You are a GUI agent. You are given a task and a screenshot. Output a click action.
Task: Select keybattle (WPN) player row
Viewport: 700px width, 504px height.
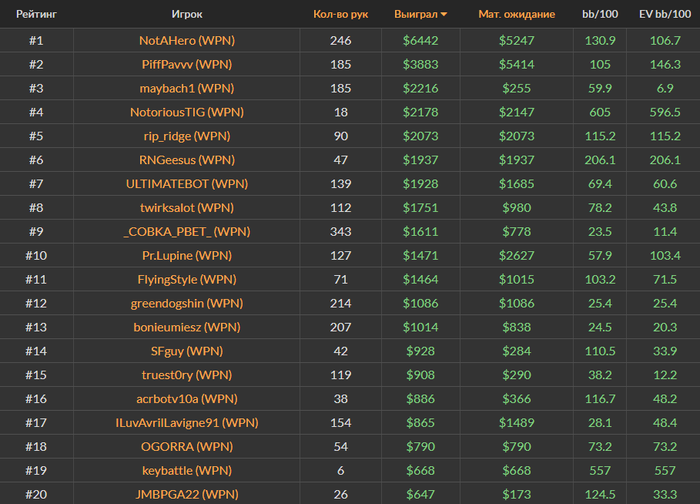pyautogui.click(x=187, y=471)
